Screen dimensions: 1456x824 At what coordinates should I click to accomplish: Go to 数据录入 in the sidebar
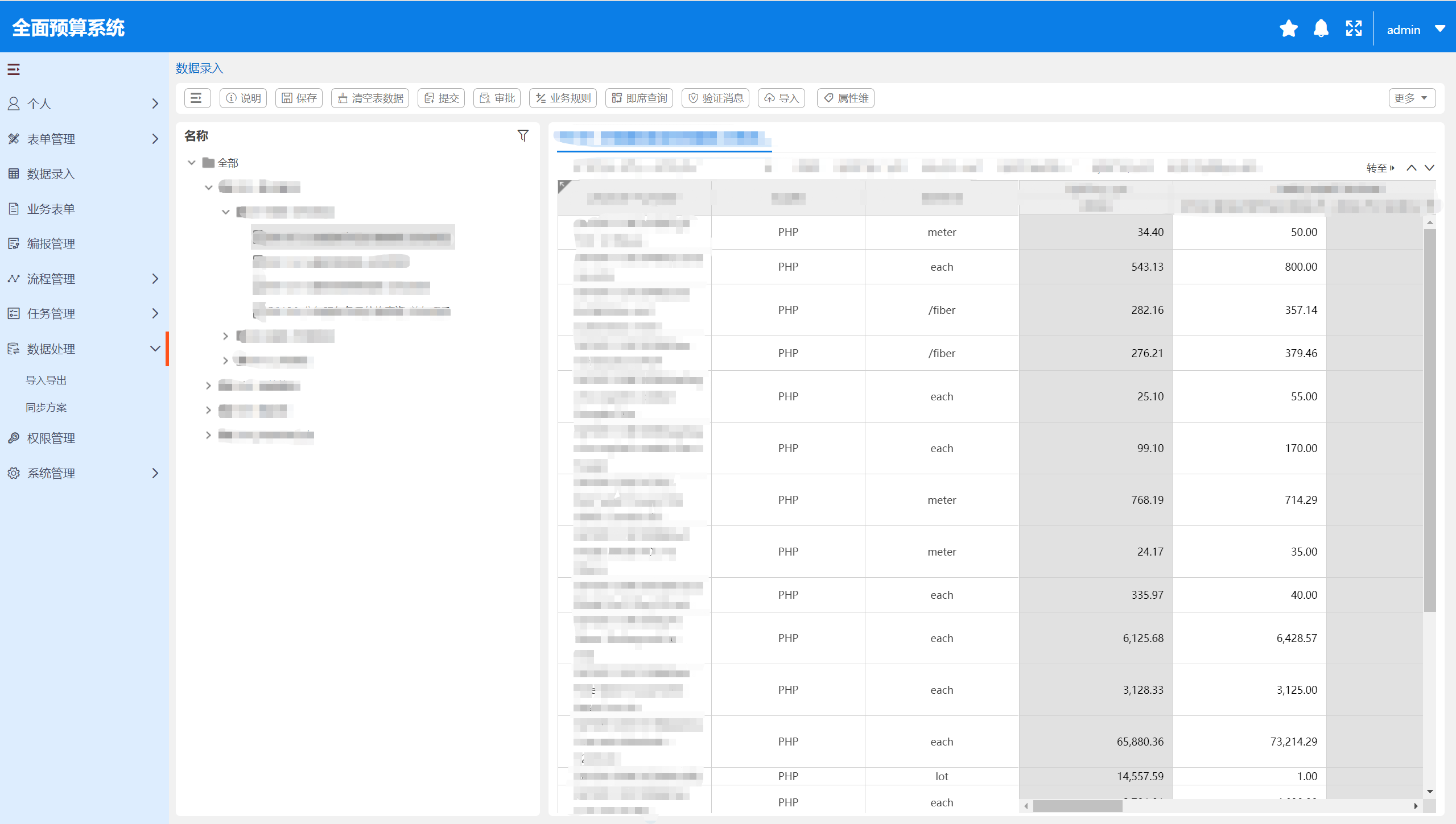click(84, 173)
